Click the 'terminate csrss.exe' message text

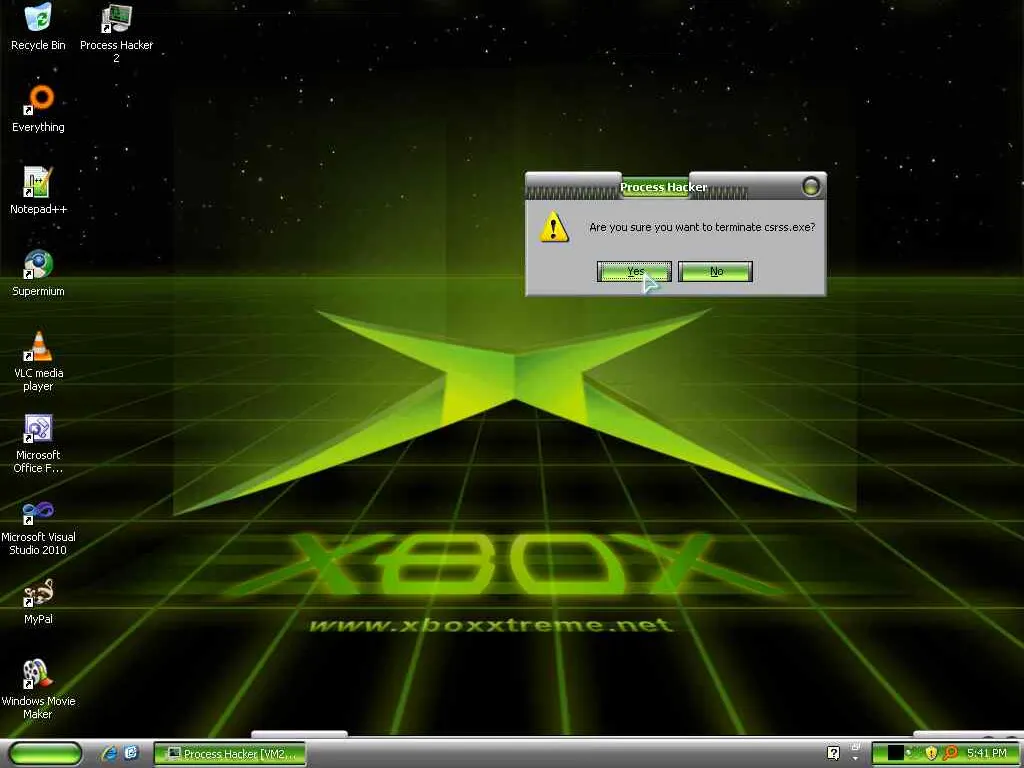702,227
